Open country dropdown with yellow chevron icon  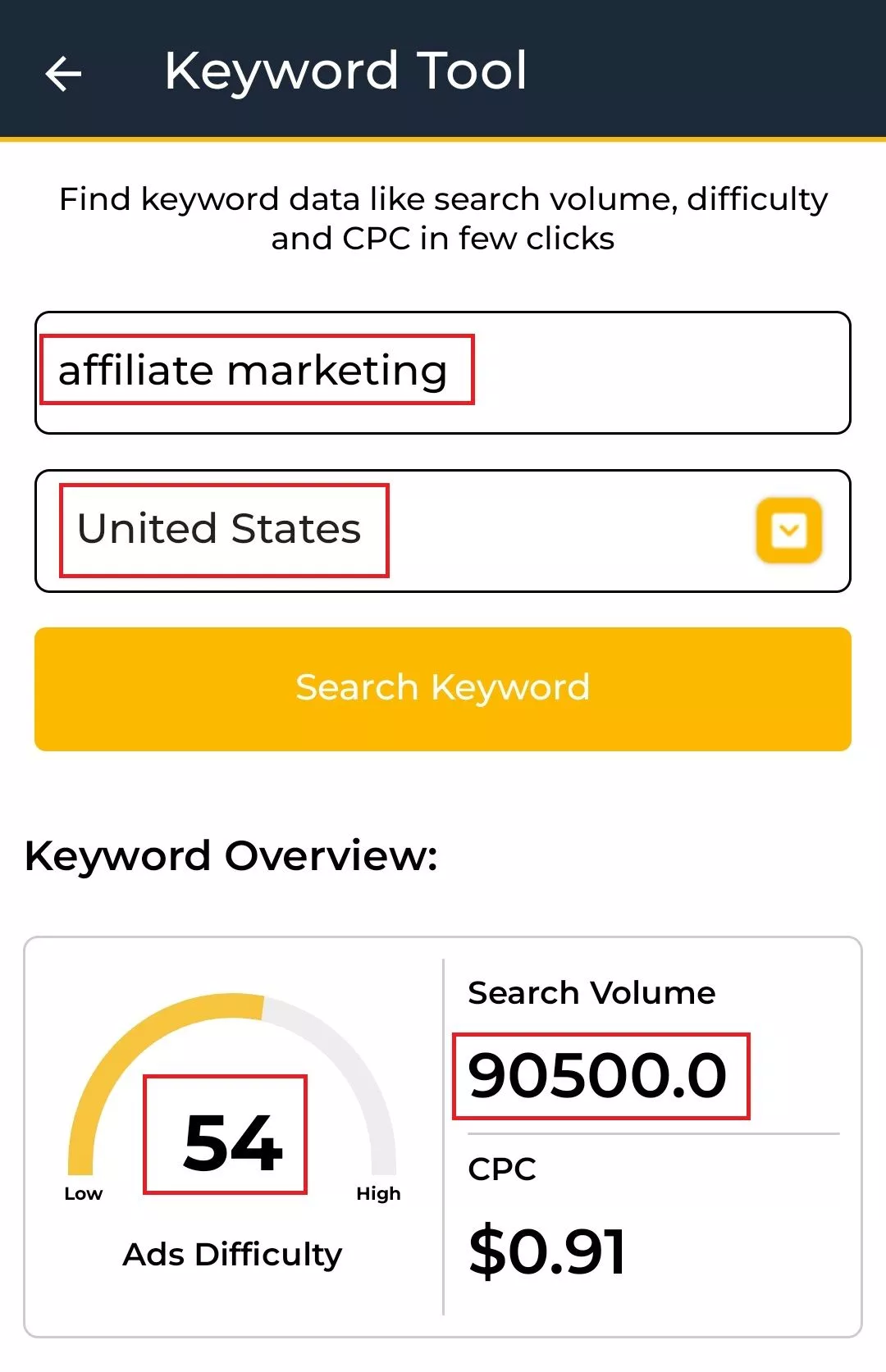(x=788, y=530)
